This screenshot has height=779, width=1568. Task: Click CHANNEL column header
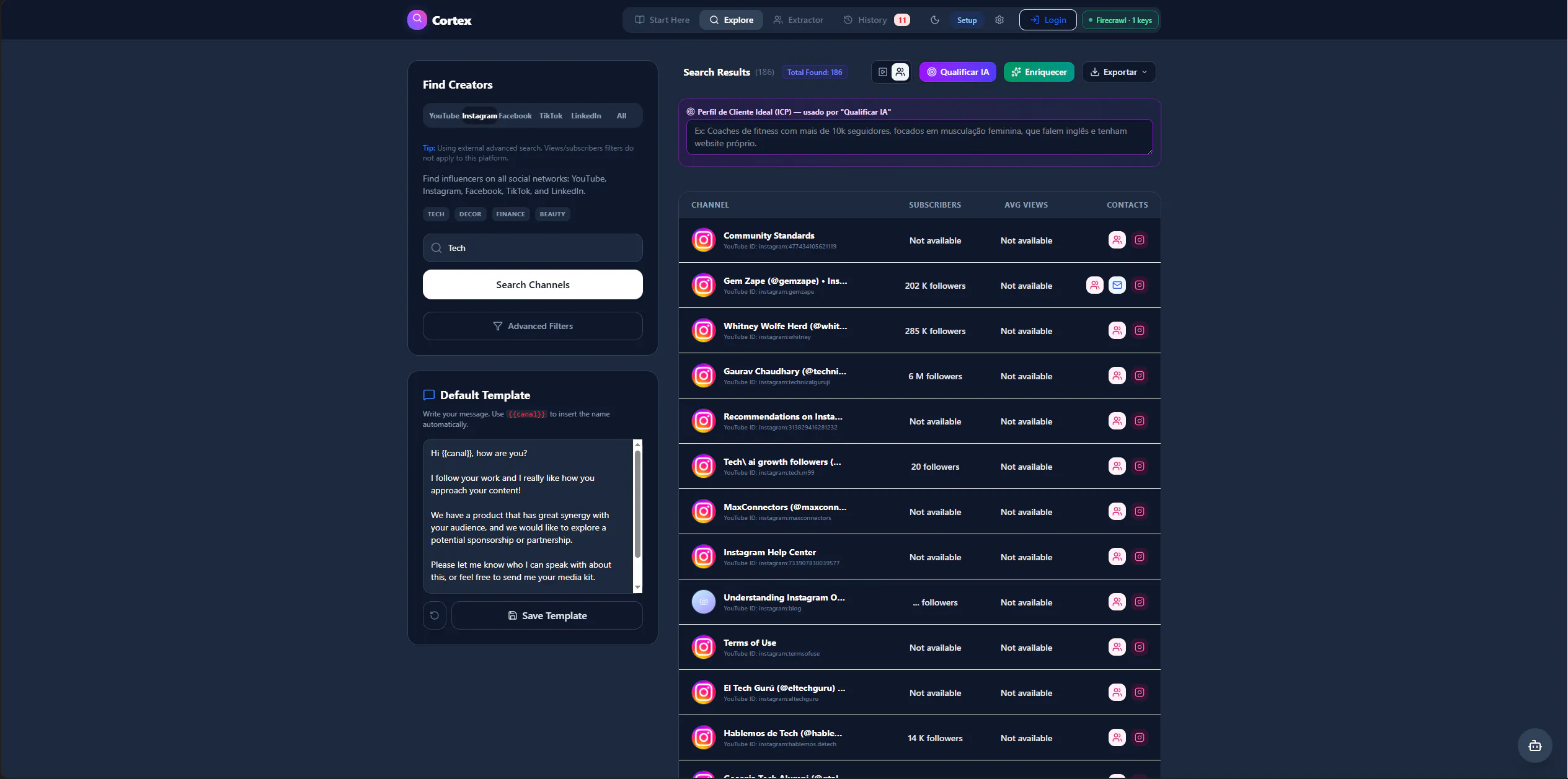point(710,205)
